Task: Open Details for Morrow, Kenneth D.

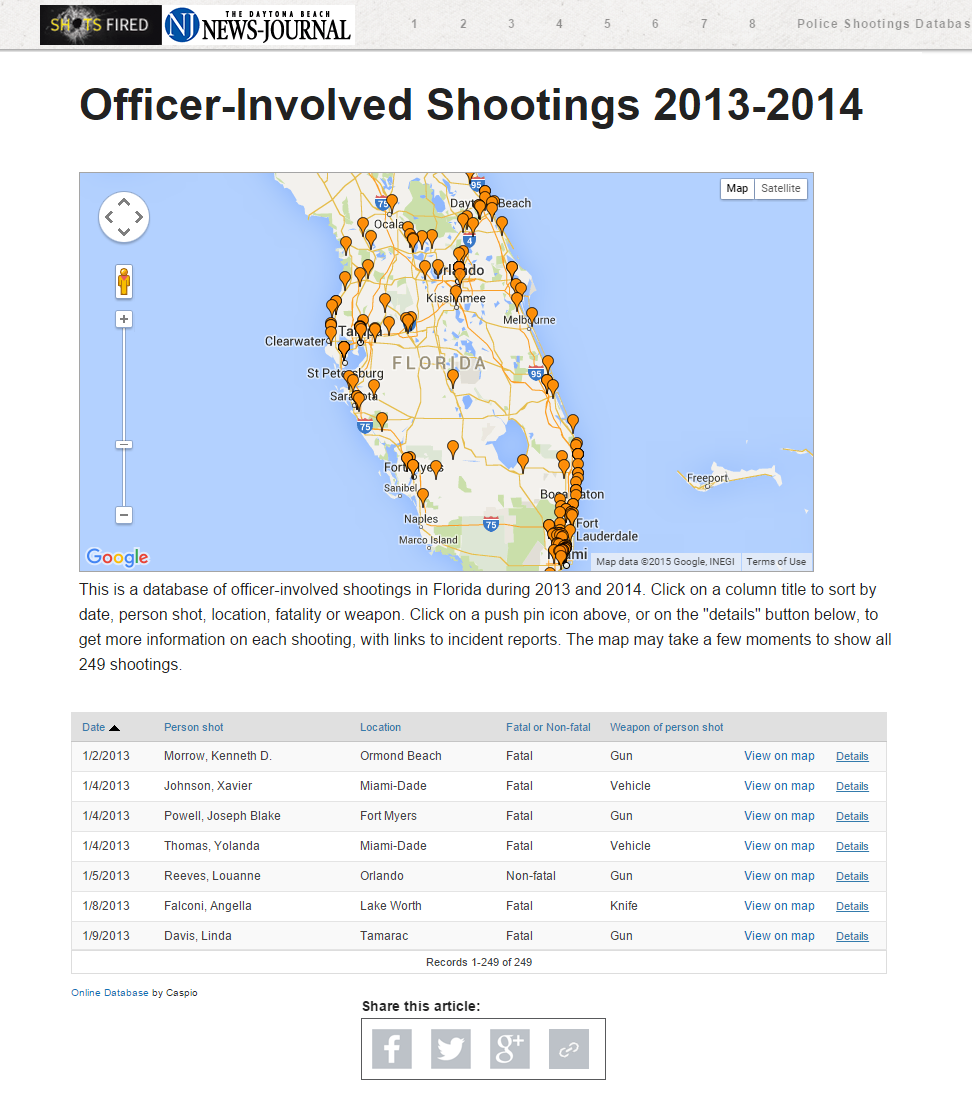Action: coord(852,757)
